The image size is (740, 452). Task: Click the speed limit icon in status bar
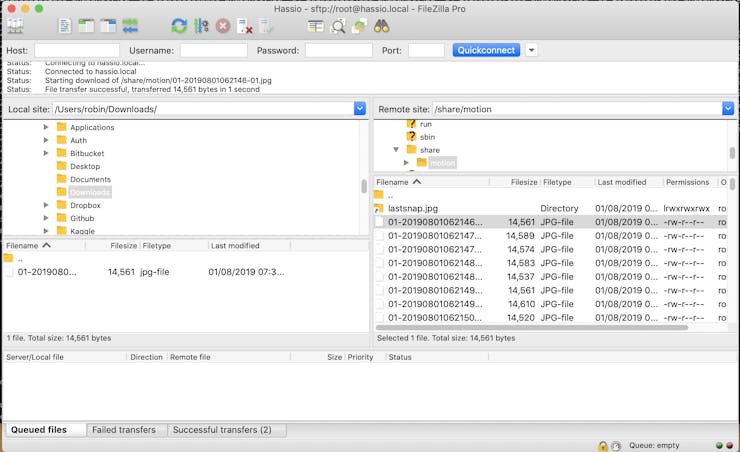(616, 445)
